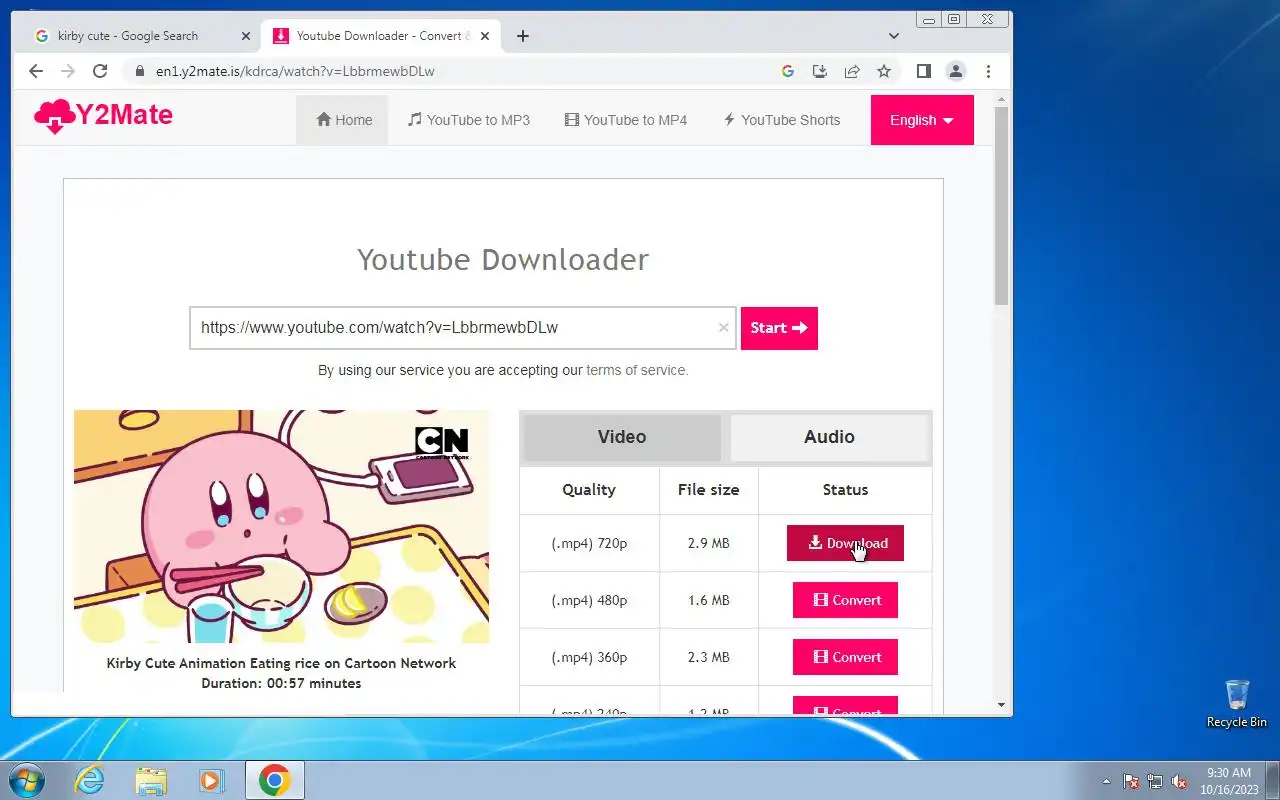Viewport: 1280px width, 800px height.
Task: Open YouTube to MP4 page
Action: 626,120
